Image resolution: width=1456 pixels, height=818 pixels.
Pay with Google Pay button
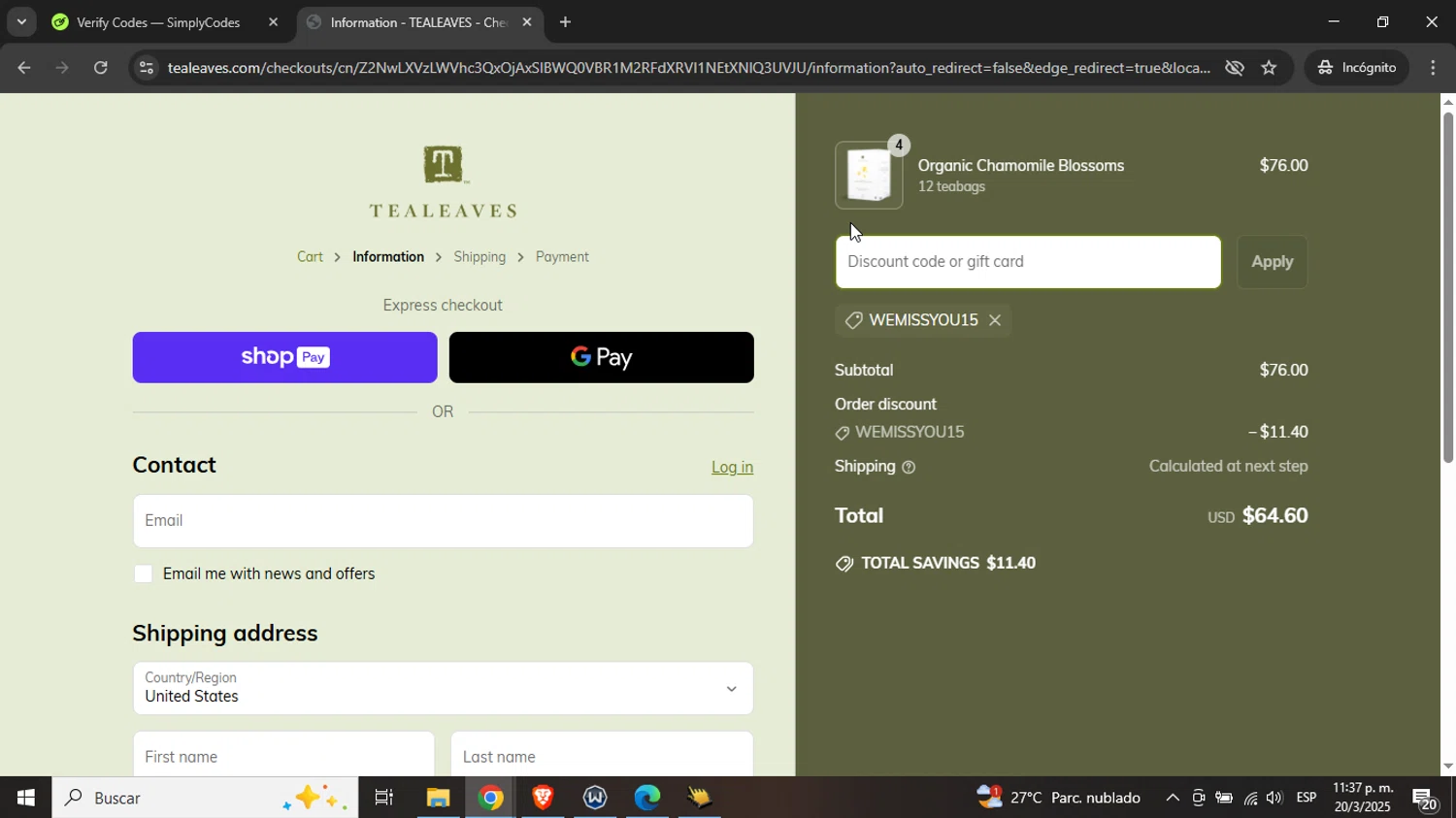click(602, 357)
